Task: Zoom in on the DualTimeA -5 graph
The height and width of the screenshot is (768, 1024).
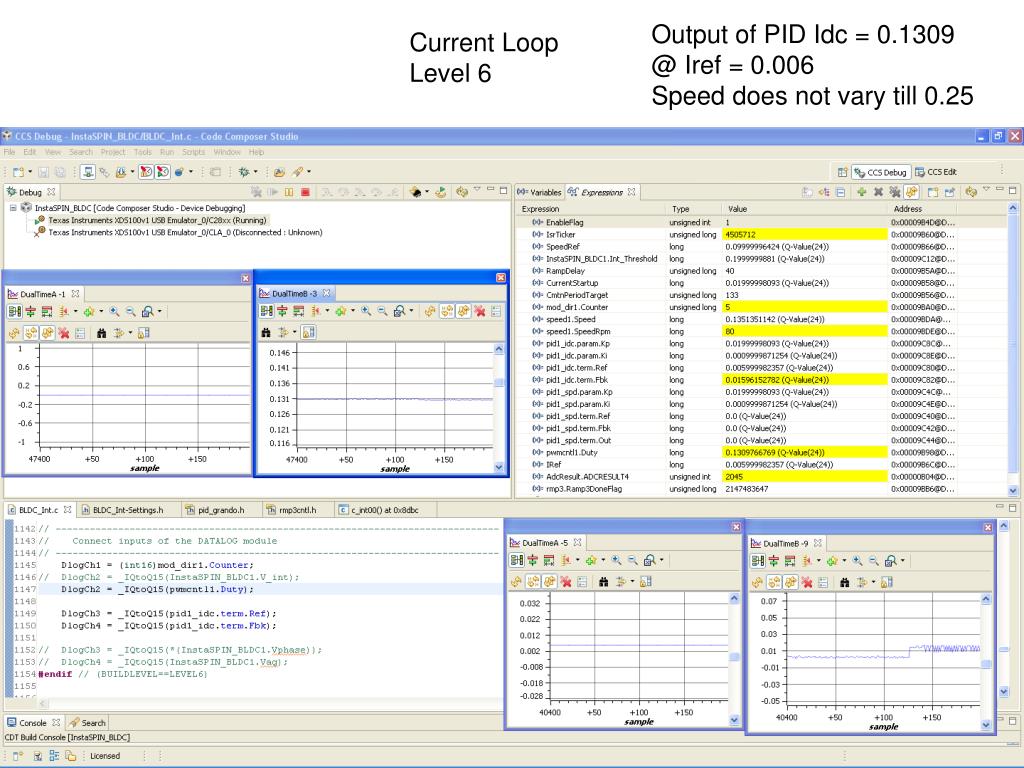Action: [x=616, y=560]
